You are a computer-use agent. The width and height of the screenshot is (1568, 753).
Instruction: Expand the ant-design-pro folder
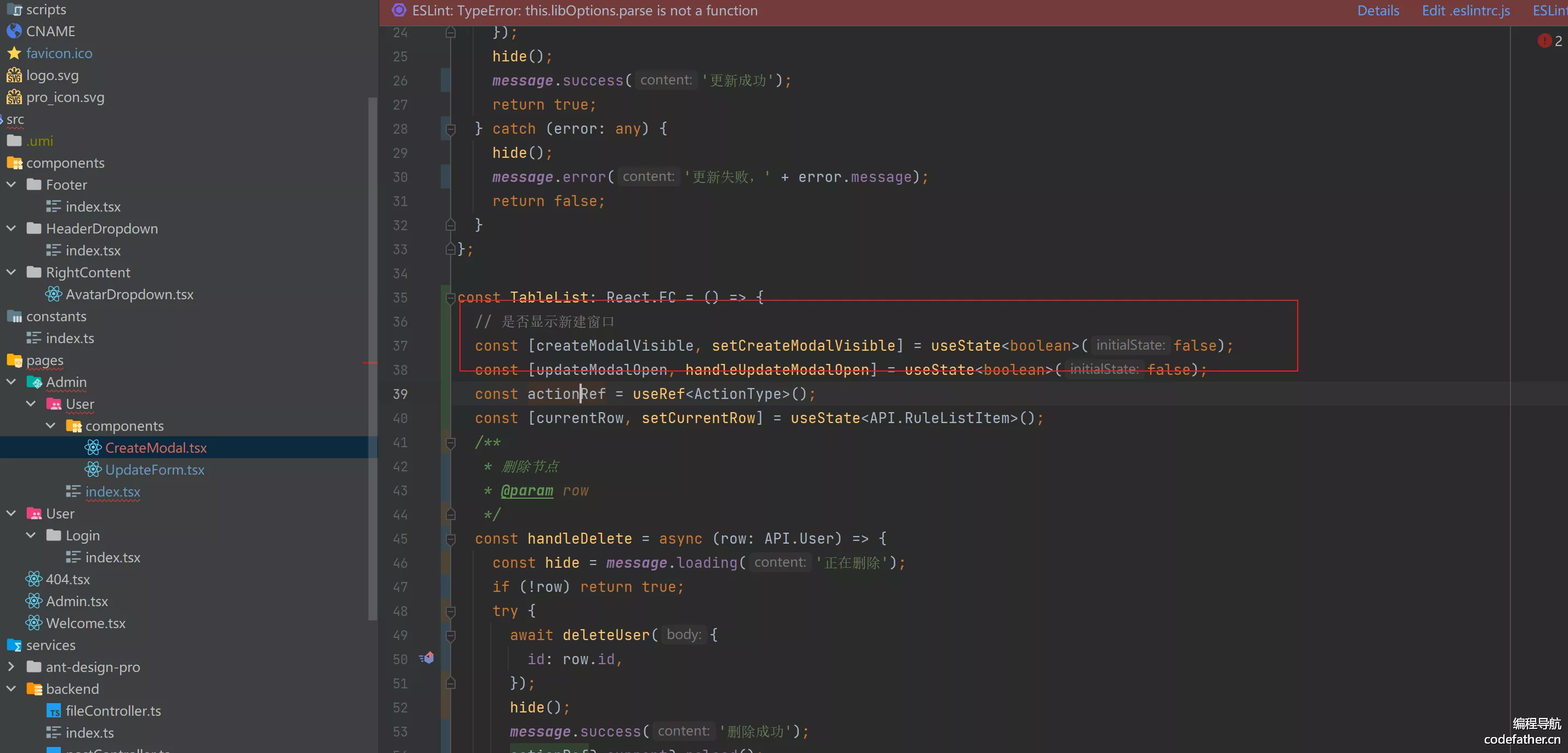coord(11,666)
